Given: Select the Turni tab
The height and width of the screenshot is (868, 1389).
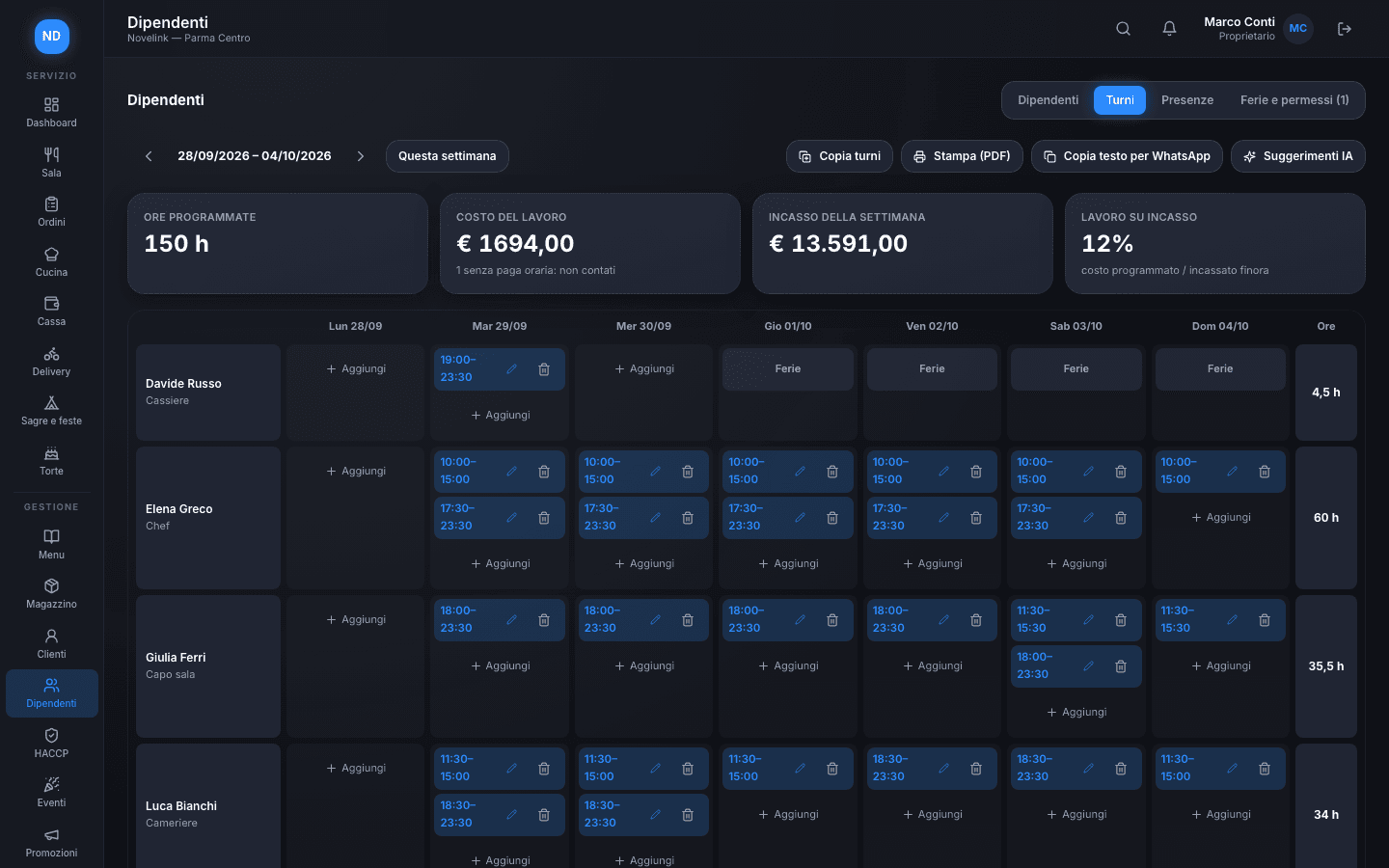Looking at the screenshot, I should [x=1120, y=100].
